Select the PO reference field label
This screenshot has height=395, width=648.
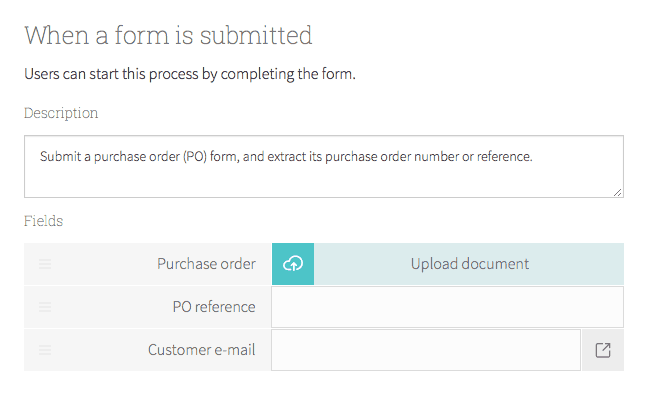pyautogui.click(x=214, y=307)
